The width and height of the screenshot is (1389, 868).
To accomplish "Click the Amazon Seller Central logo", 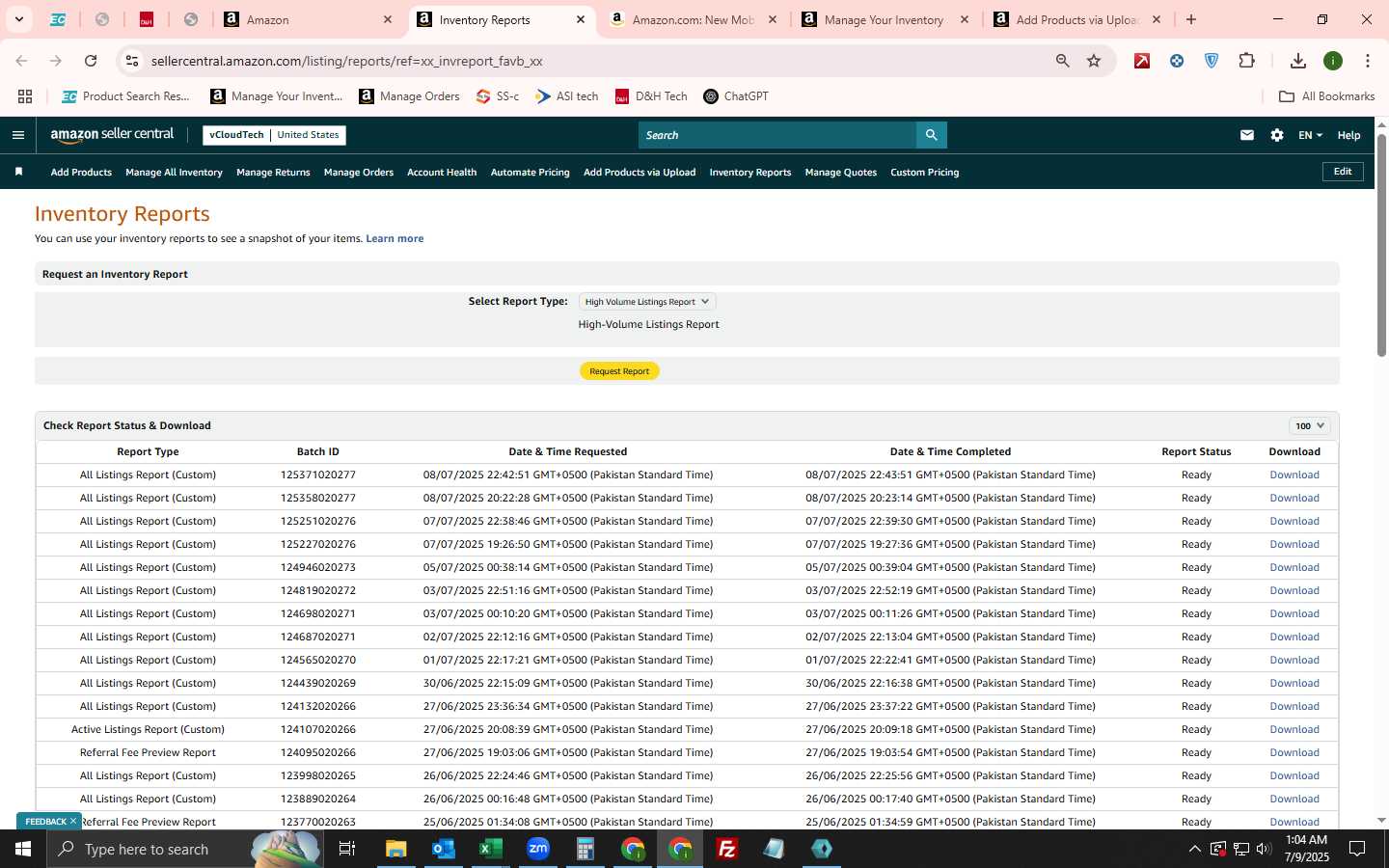I will [112, 135].
